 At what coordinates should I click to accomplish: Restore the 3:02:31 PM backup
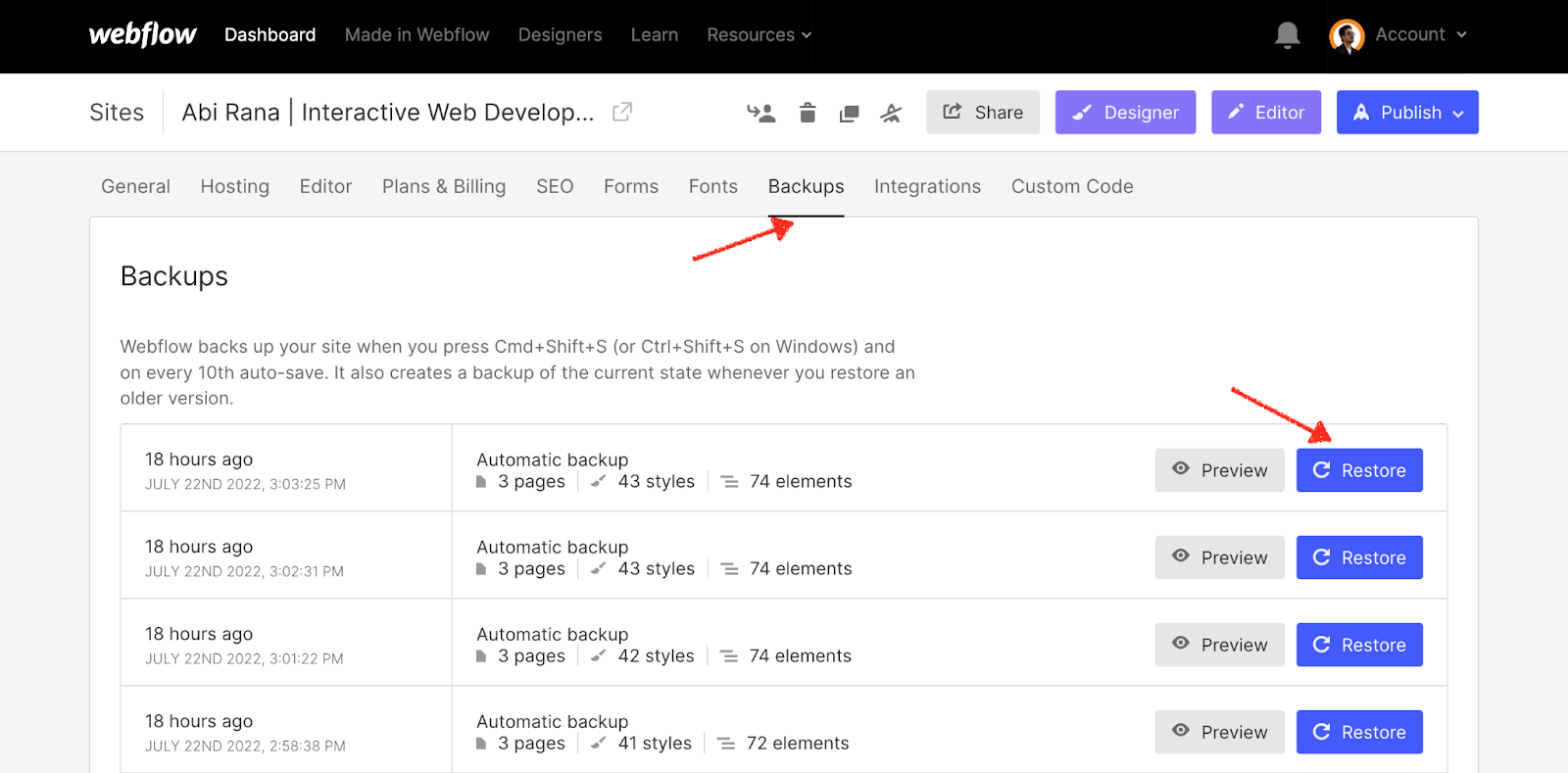point(1359,557)
